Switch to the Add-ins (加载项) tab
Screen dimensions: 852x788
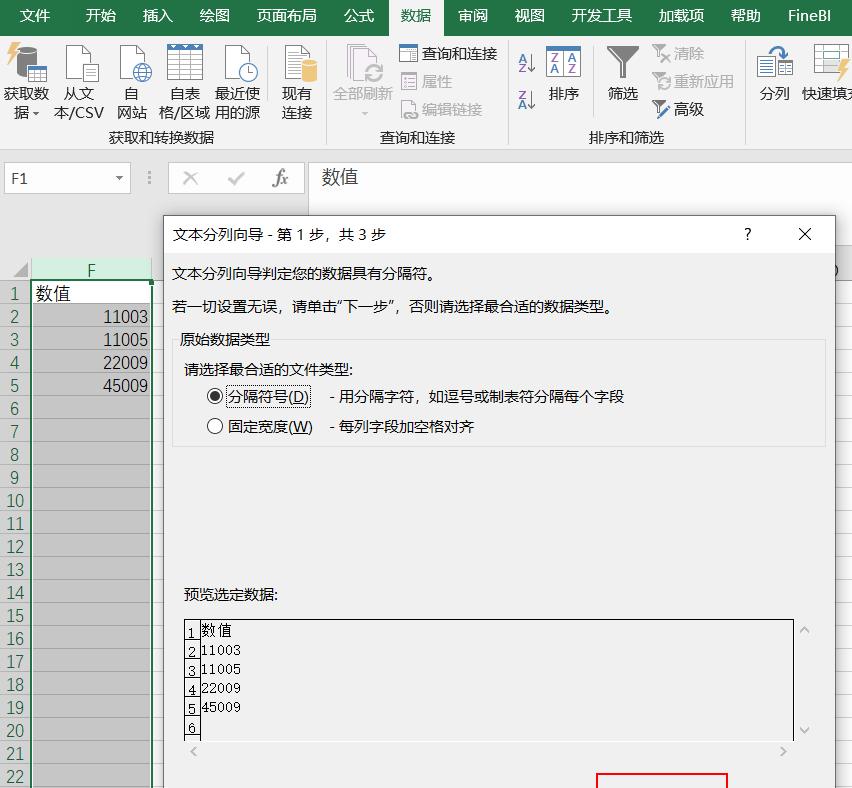click(681, 16)
